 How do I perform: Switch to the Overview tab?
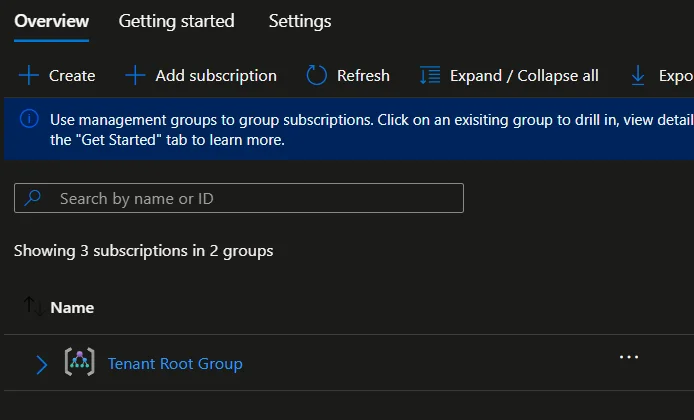51,21
